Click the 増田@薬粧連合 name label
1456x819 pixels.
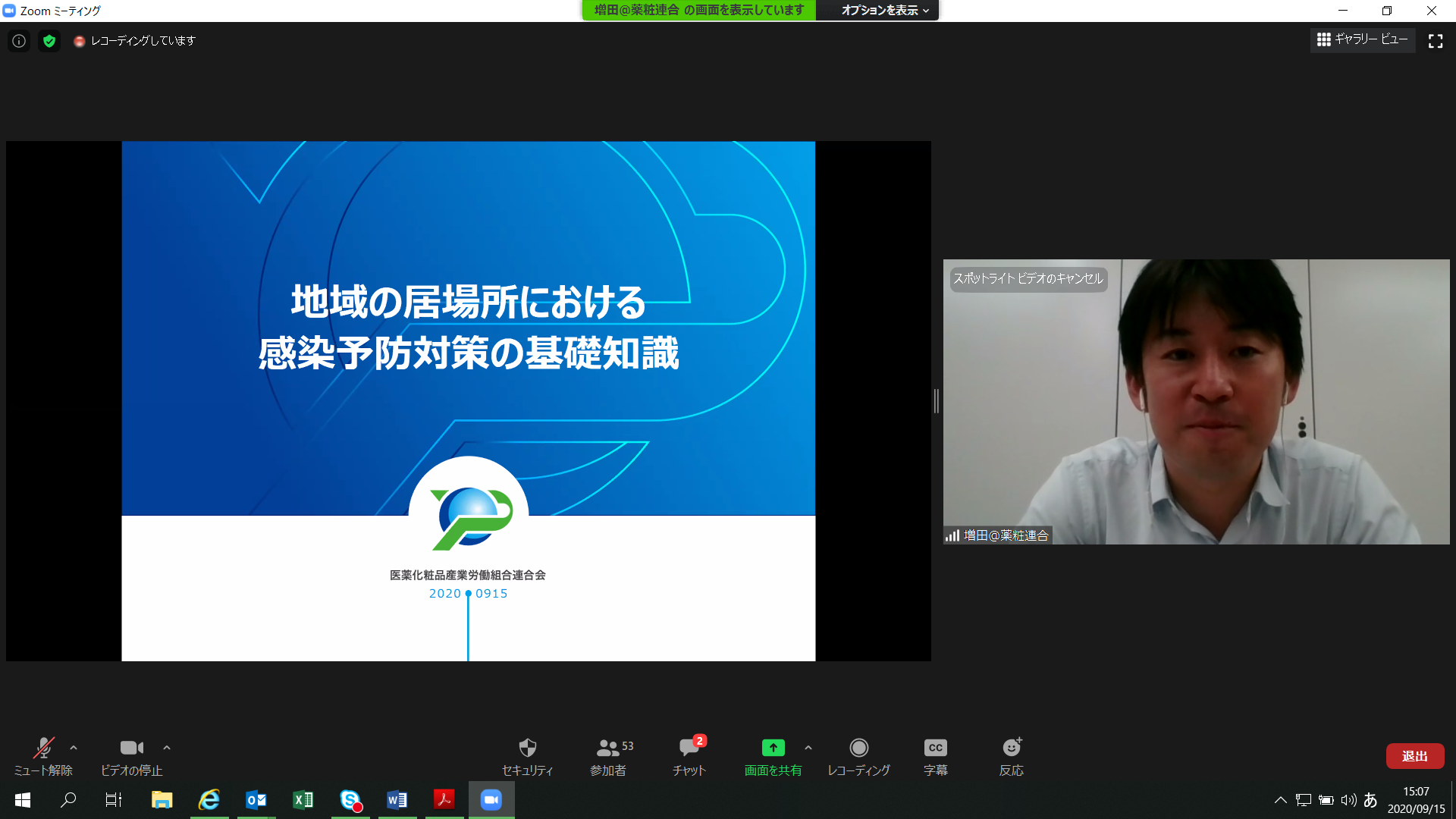(1006, 535)
